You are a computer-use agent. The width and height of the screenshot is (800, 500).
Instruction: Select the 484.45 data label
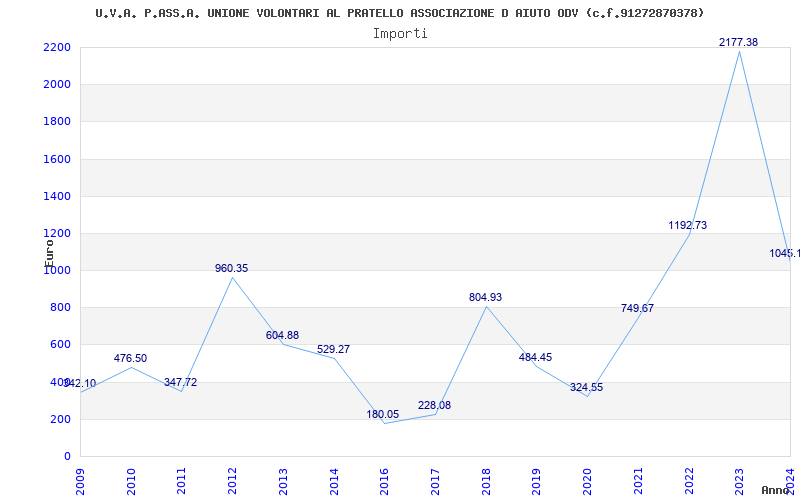coord(535,357)
